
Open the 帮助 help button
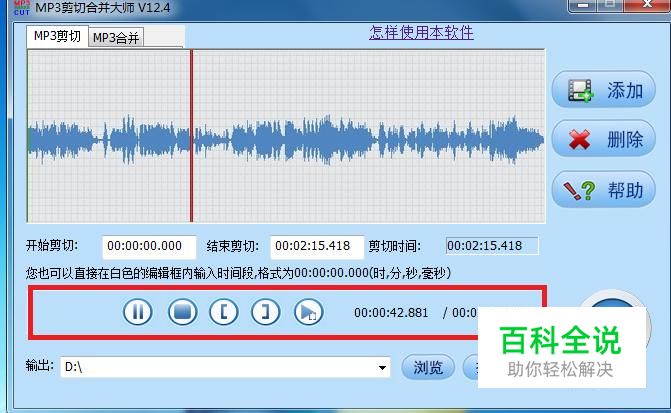point(603,190)
